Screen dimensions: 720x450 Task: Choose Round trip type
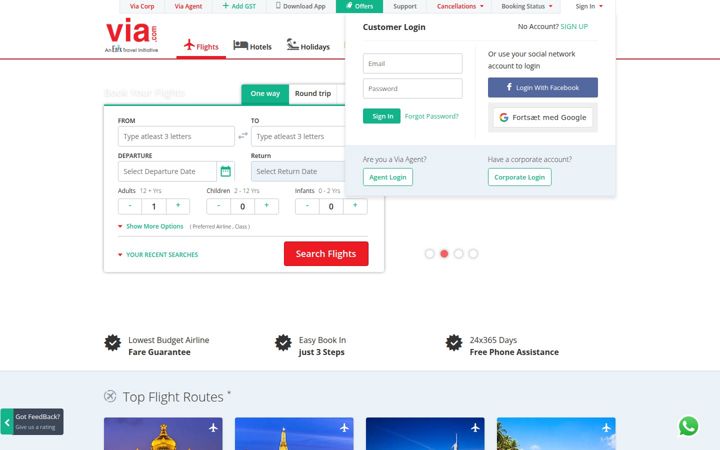point(313,94)
